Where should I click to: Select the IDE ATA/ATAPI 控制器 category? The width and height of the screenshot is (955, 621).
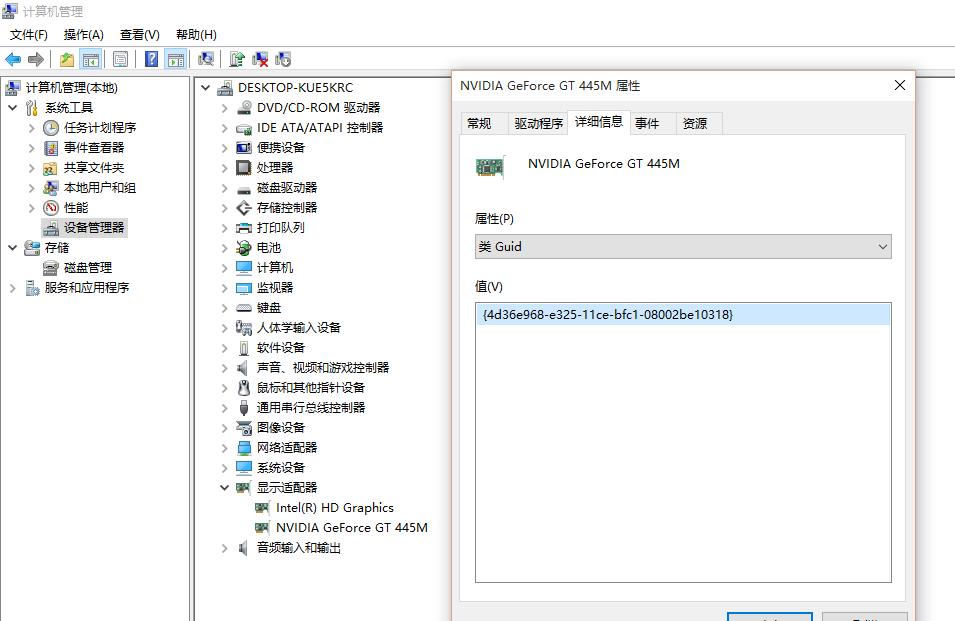click(320, 128)
